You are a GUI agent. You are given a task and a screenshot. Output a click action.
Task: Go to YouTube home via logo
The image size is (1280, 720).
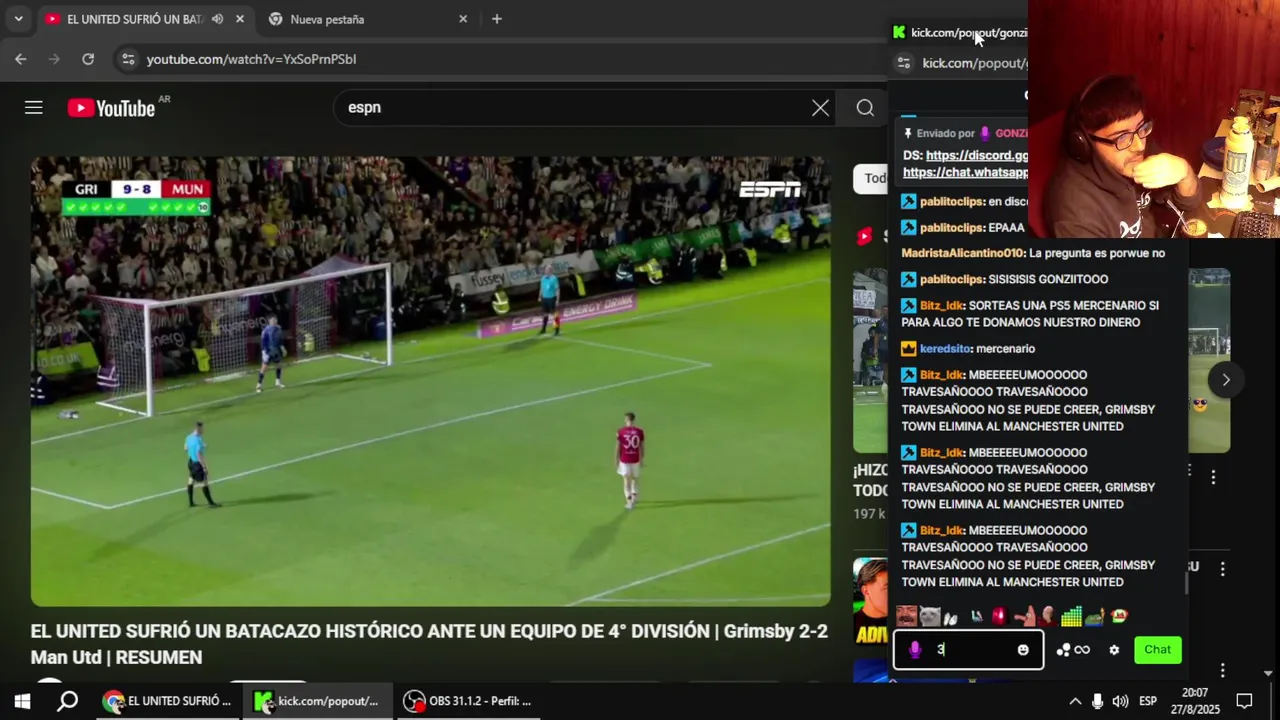tap(111, 108)
